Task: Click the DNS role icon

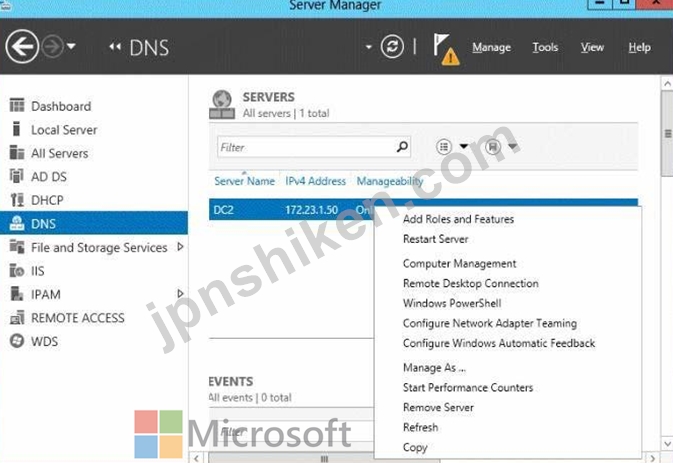Action: click(x=17, y=223)
